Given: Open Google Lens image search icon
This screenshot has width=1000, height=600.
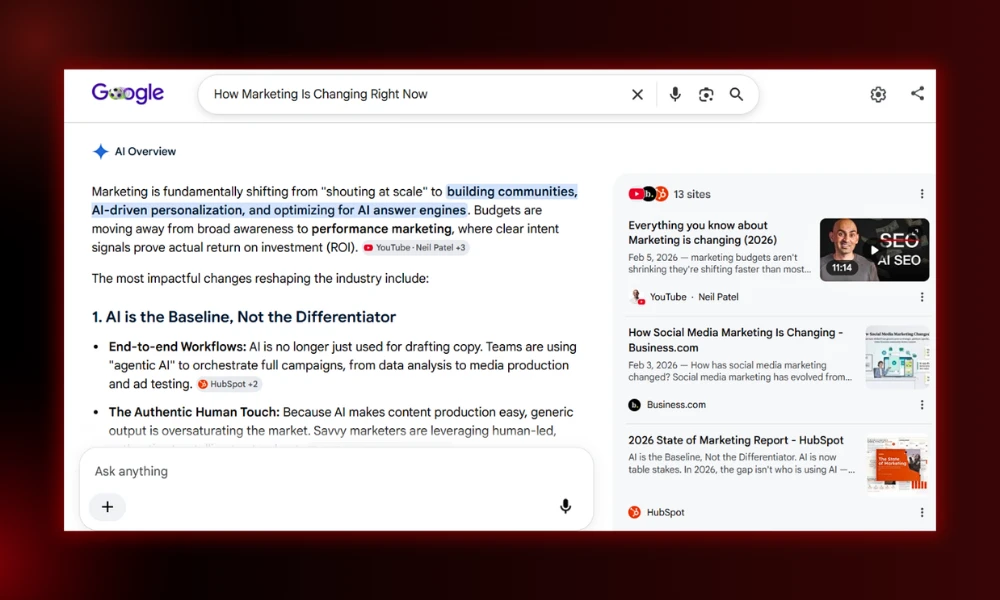Looking at the screenshot, I should [x=706, y=94].
